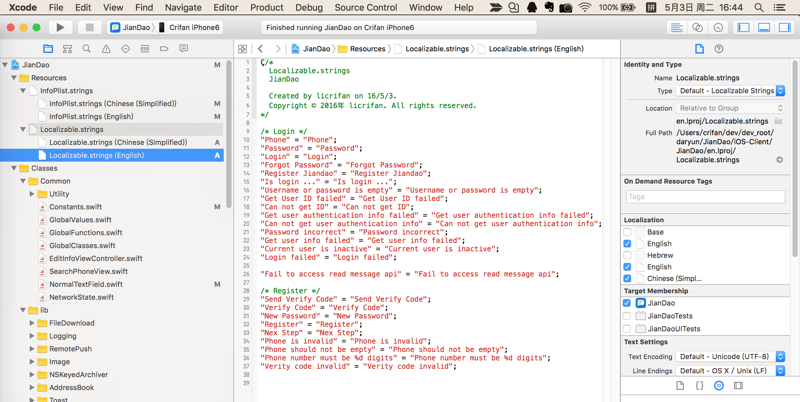Open Spotlight search in menu bar

759,8
